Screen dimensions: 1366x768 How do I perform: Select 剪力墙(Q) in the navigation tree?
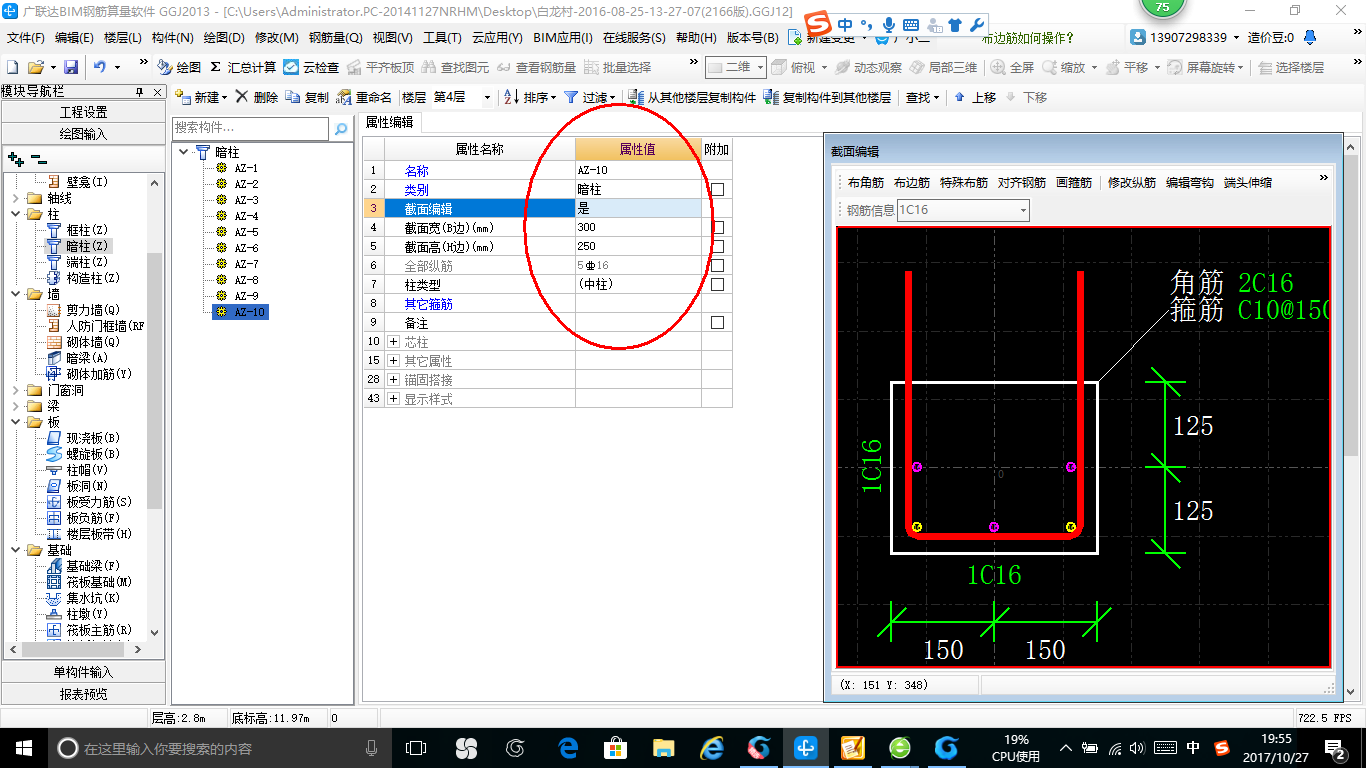pyautogui.click(x=92, y=310)
